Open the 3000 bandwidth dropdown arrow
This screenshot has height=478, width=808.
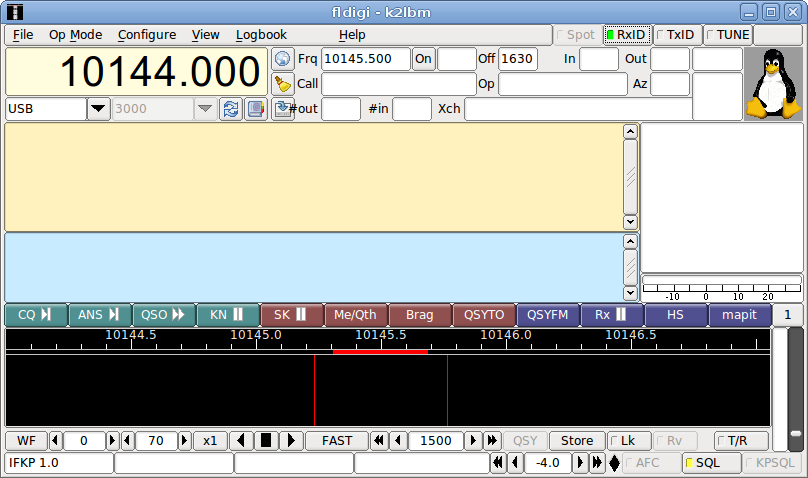tap(205, 109)
